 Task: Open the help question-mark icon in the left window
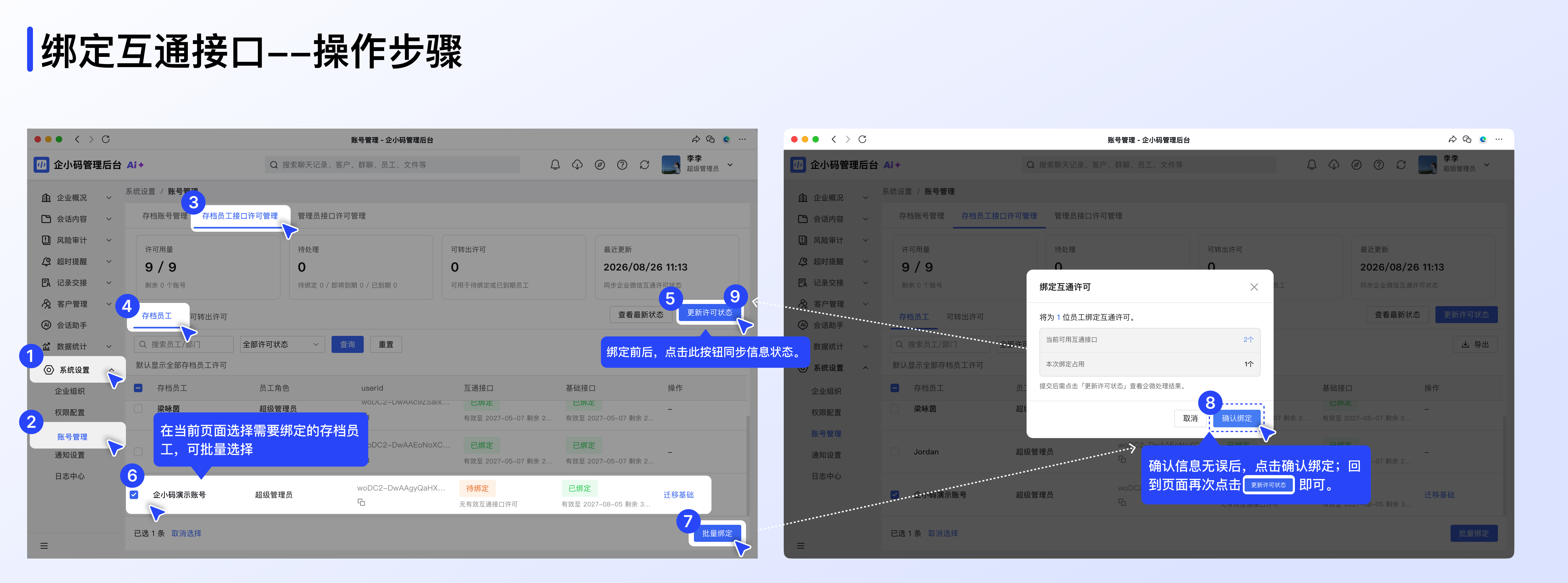click(622, 165)
